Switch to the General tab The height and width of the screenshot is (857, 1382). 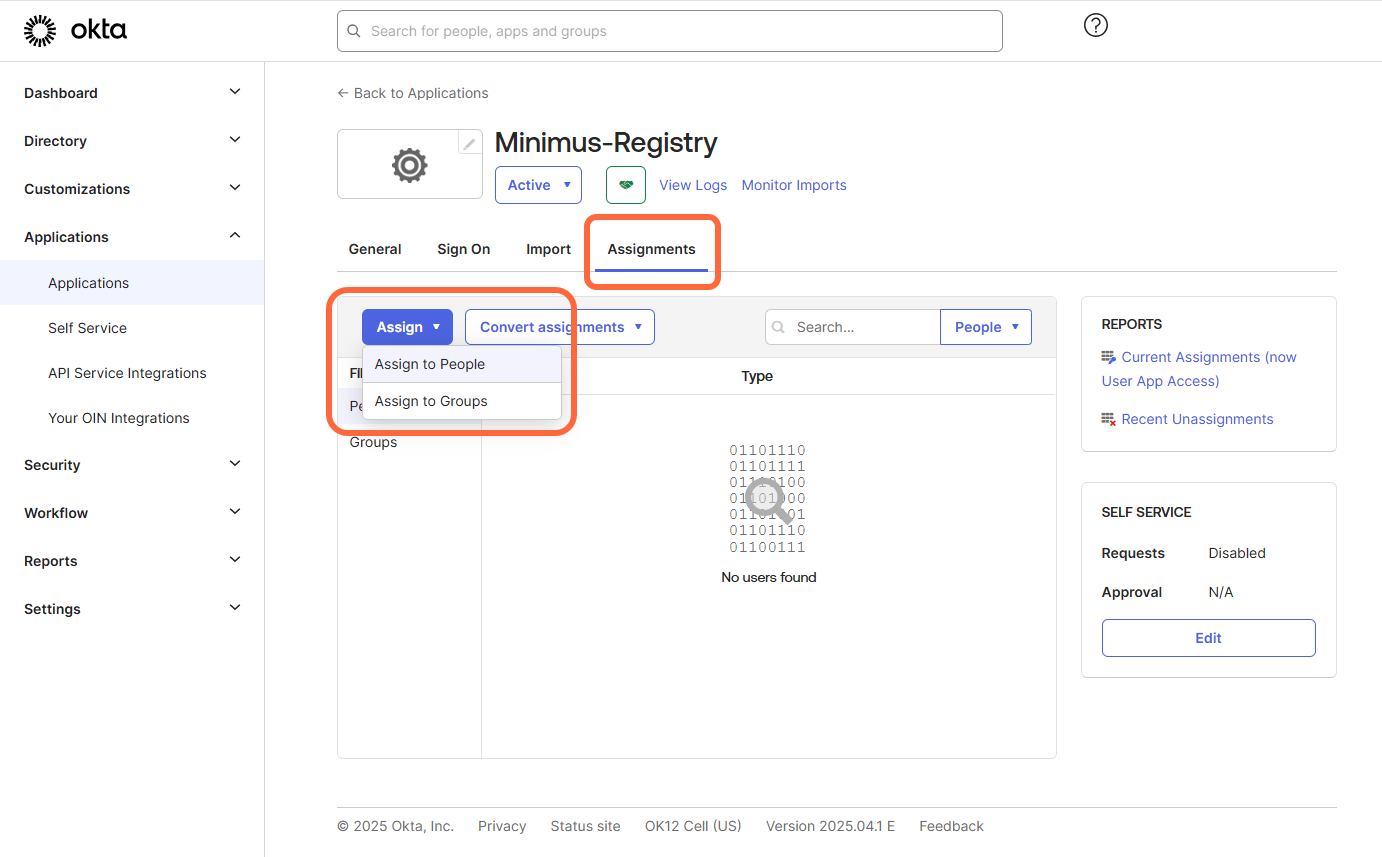(375, 249)
